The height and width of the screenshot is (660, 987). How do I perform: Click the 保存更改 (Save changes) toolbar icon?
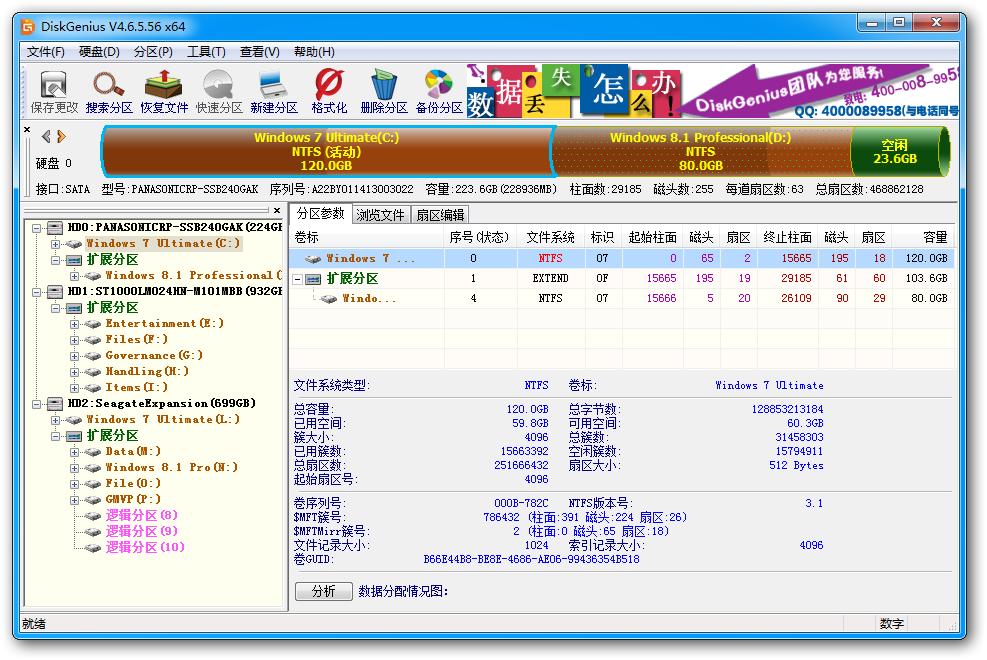(x=54, y=91)
